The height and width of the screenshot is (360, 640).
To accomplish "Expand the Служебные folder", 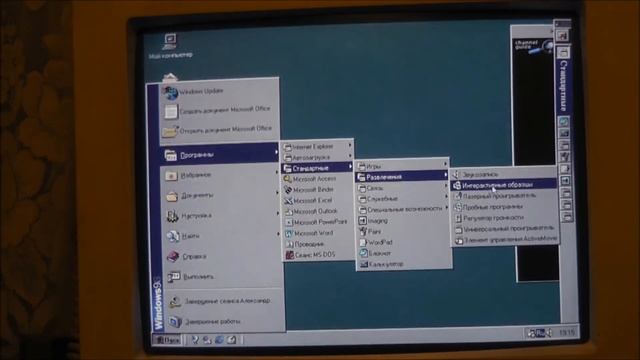I will (403, 199).
